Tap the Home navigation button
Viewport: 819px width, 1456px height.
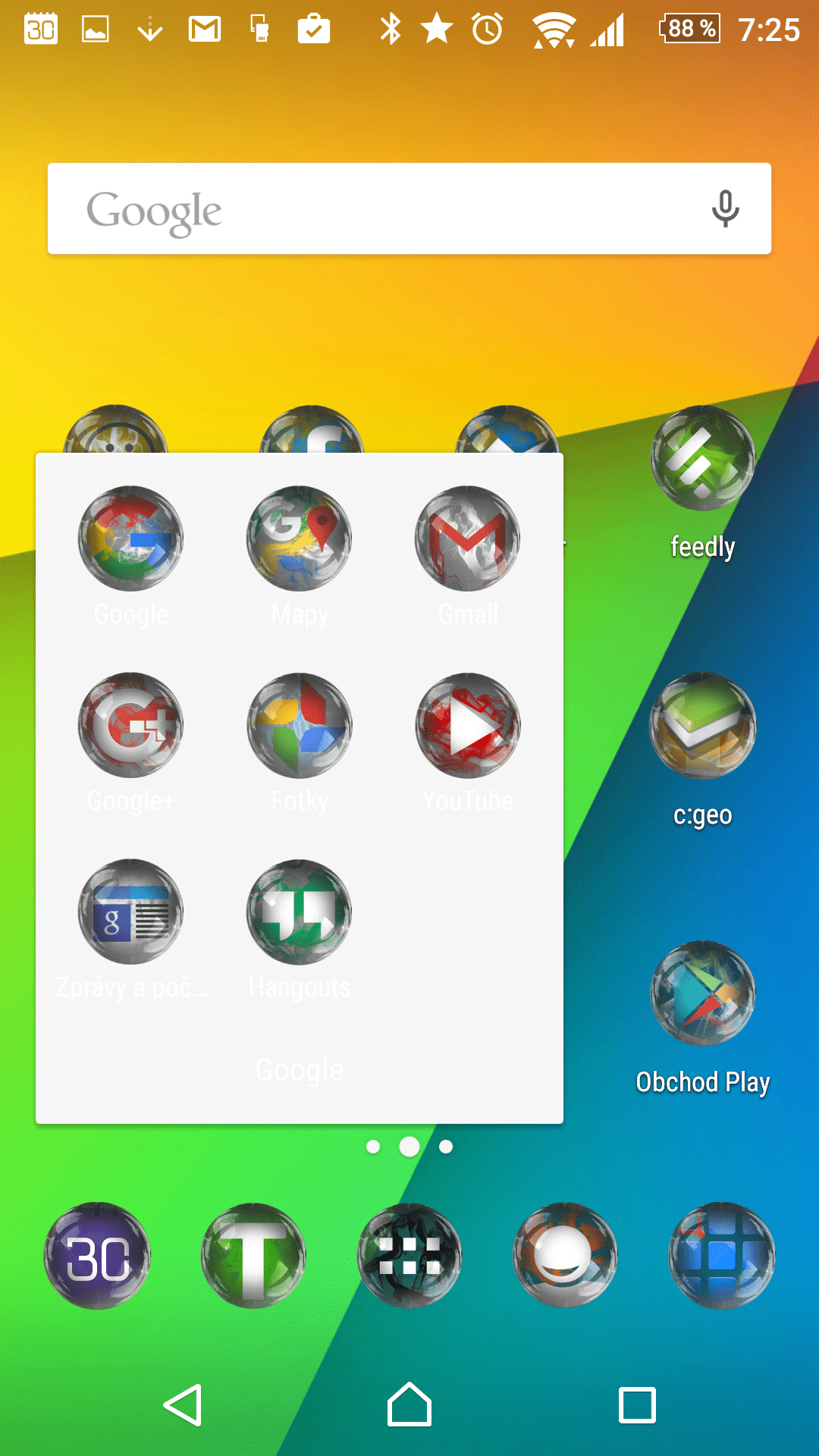coord(409,1405)
